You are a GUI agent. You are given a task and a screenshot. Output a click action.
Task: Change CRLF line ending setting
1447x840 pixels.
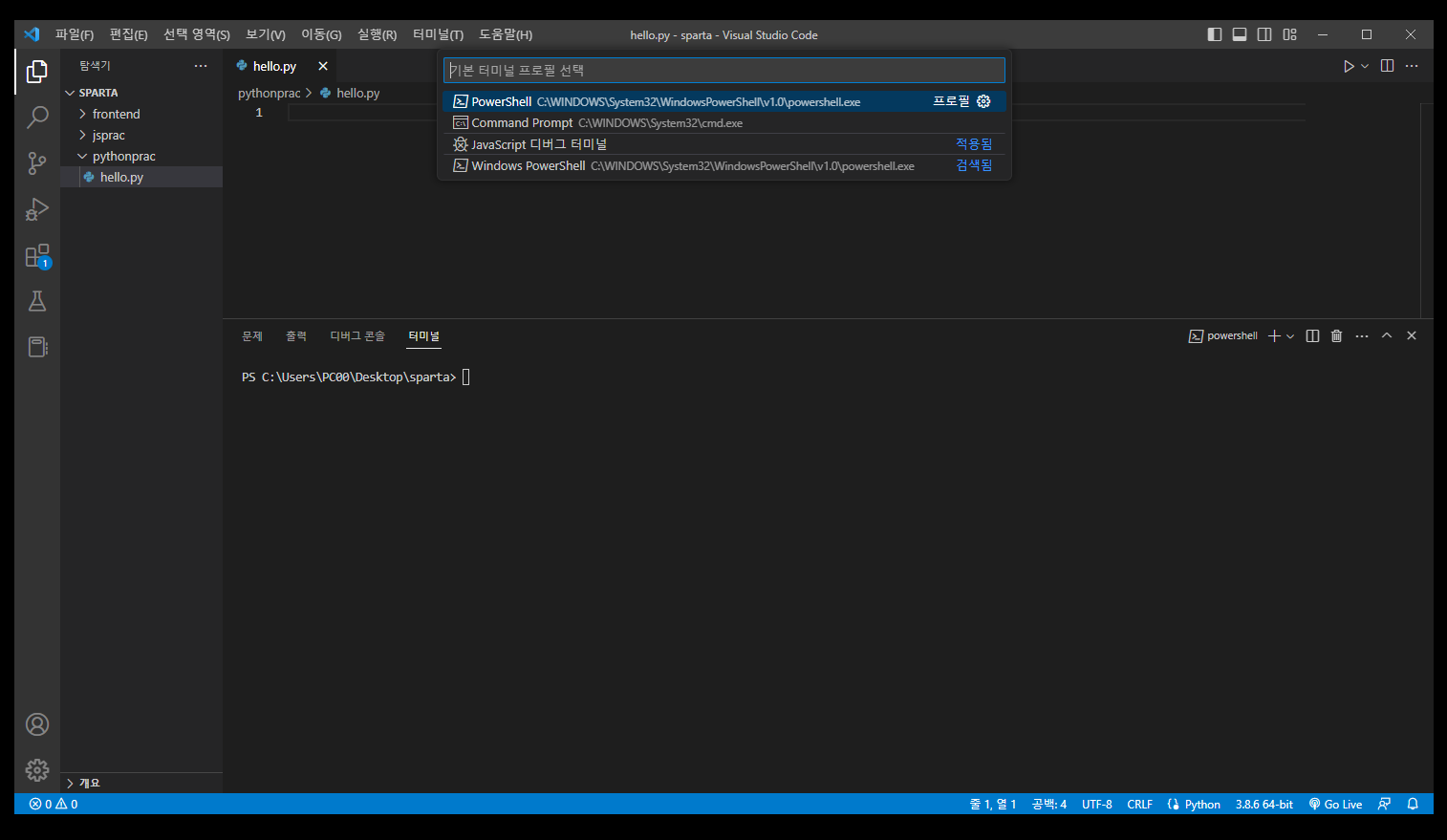pyautogui.click(x=1139, y=805)
